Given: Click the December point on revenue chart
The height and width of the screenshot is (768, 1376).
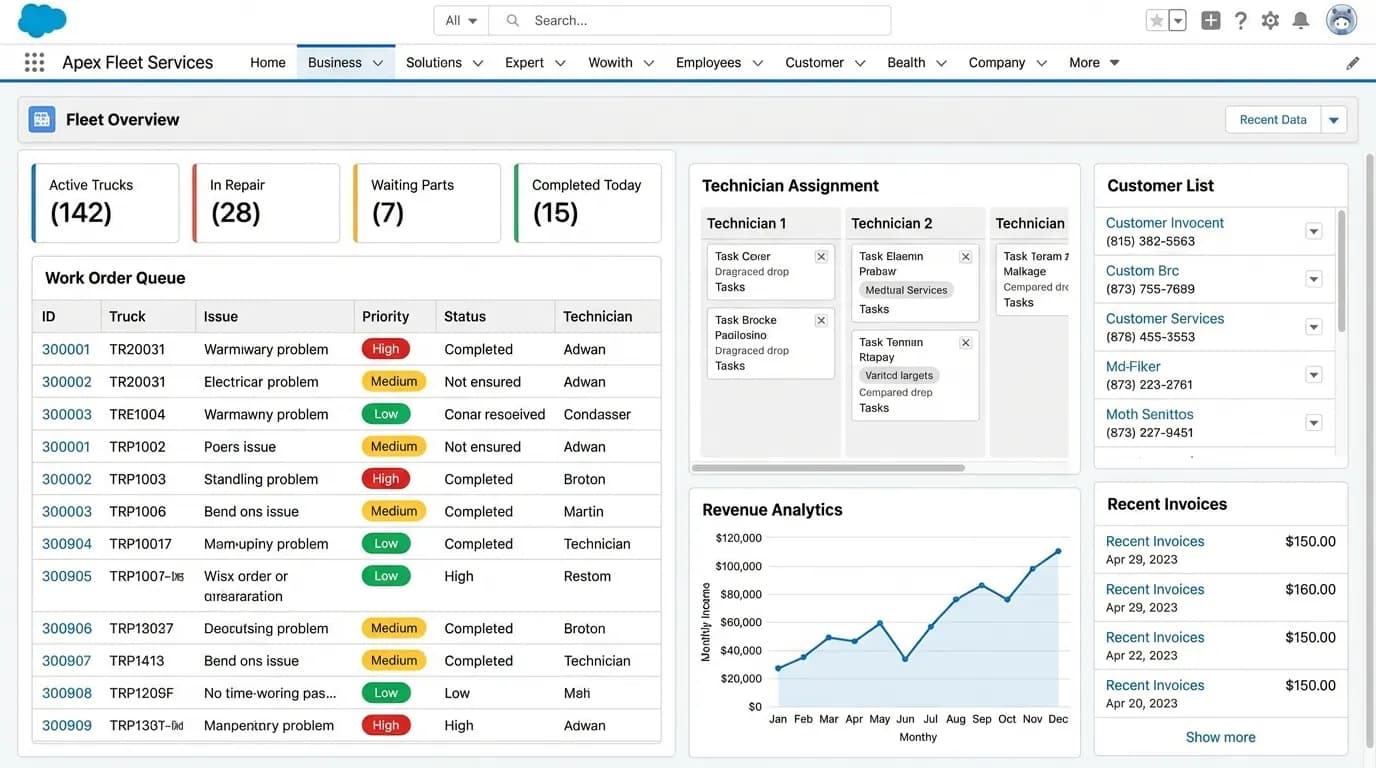Looking at the screenshot, I should (x=1058, y=551).
